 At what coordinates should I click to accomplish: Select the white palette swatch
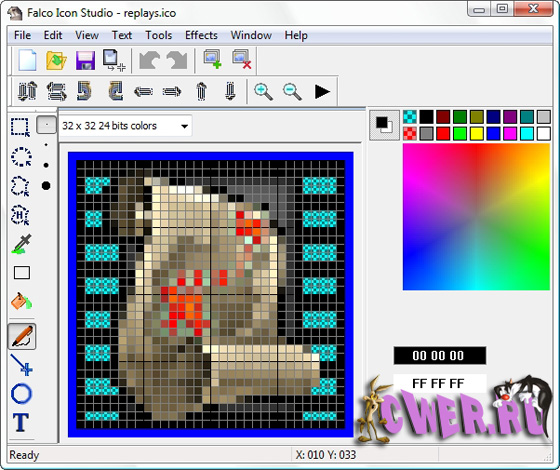pyautogui.click(x=544, y=134)
